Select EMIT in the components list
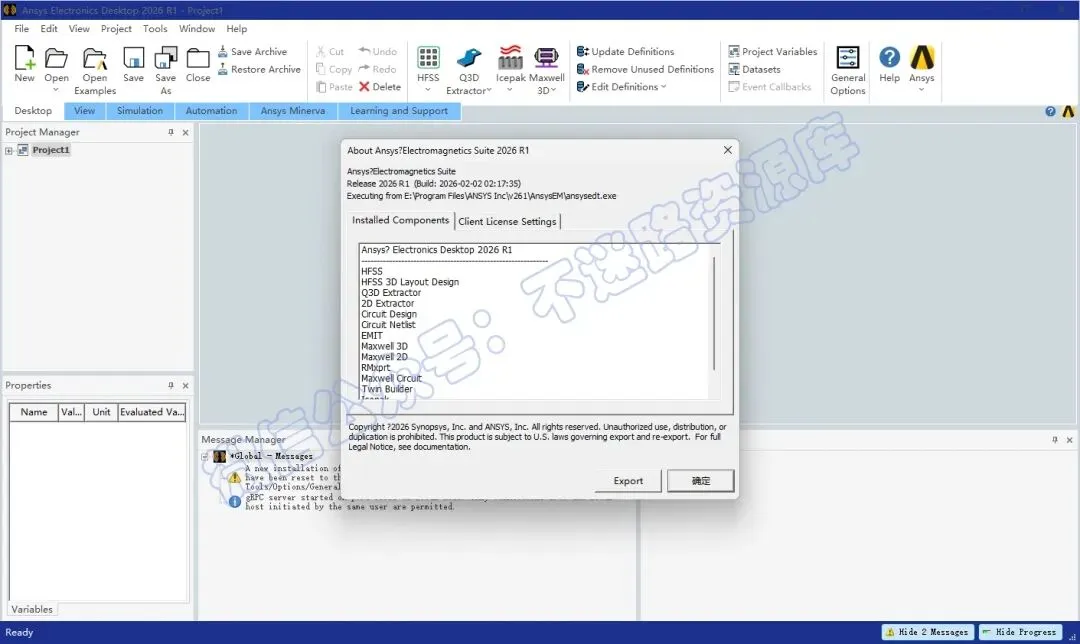The width and height of the screenshot is (1080, 644). [x=372, y=336]
